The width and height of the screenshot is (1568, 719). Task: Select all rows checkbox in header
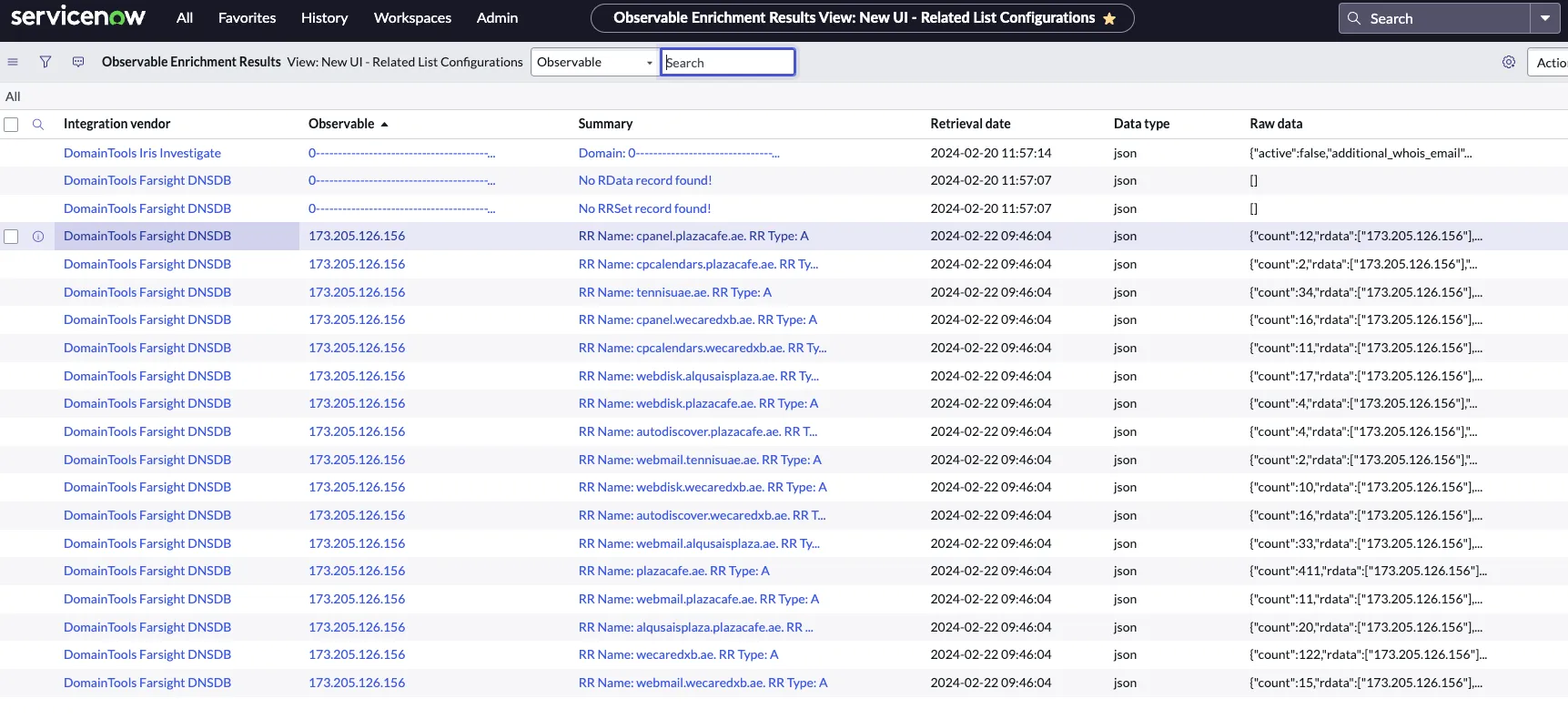[x=11, y=125]
